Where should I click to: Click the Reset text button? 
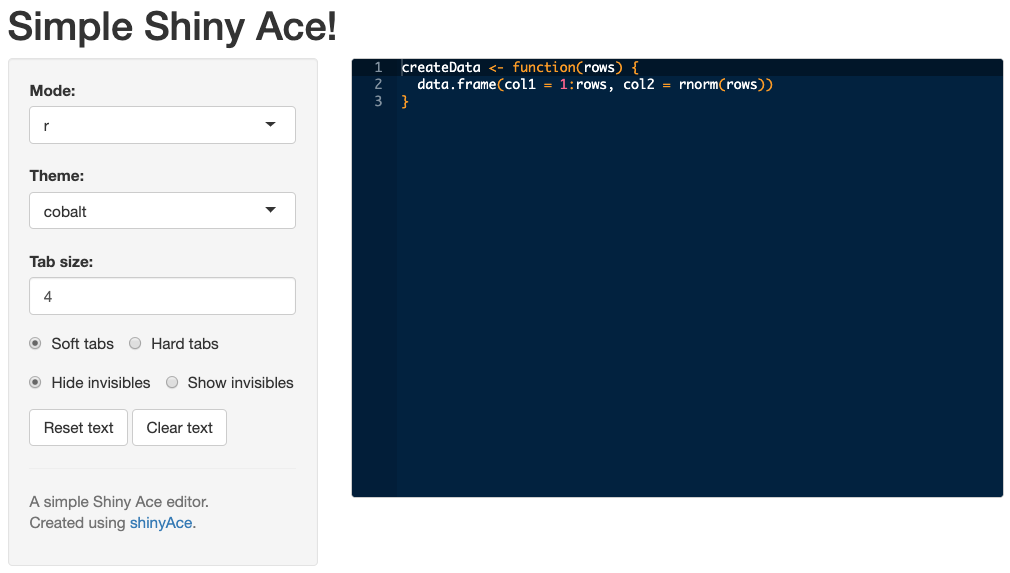79,427
